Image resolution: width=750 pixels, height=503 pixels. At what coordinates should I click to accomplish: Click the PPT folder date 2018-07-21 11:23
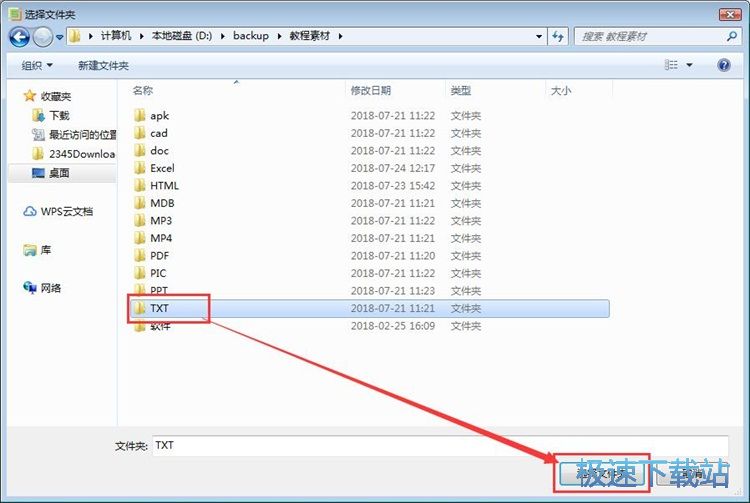pos(393,291)
